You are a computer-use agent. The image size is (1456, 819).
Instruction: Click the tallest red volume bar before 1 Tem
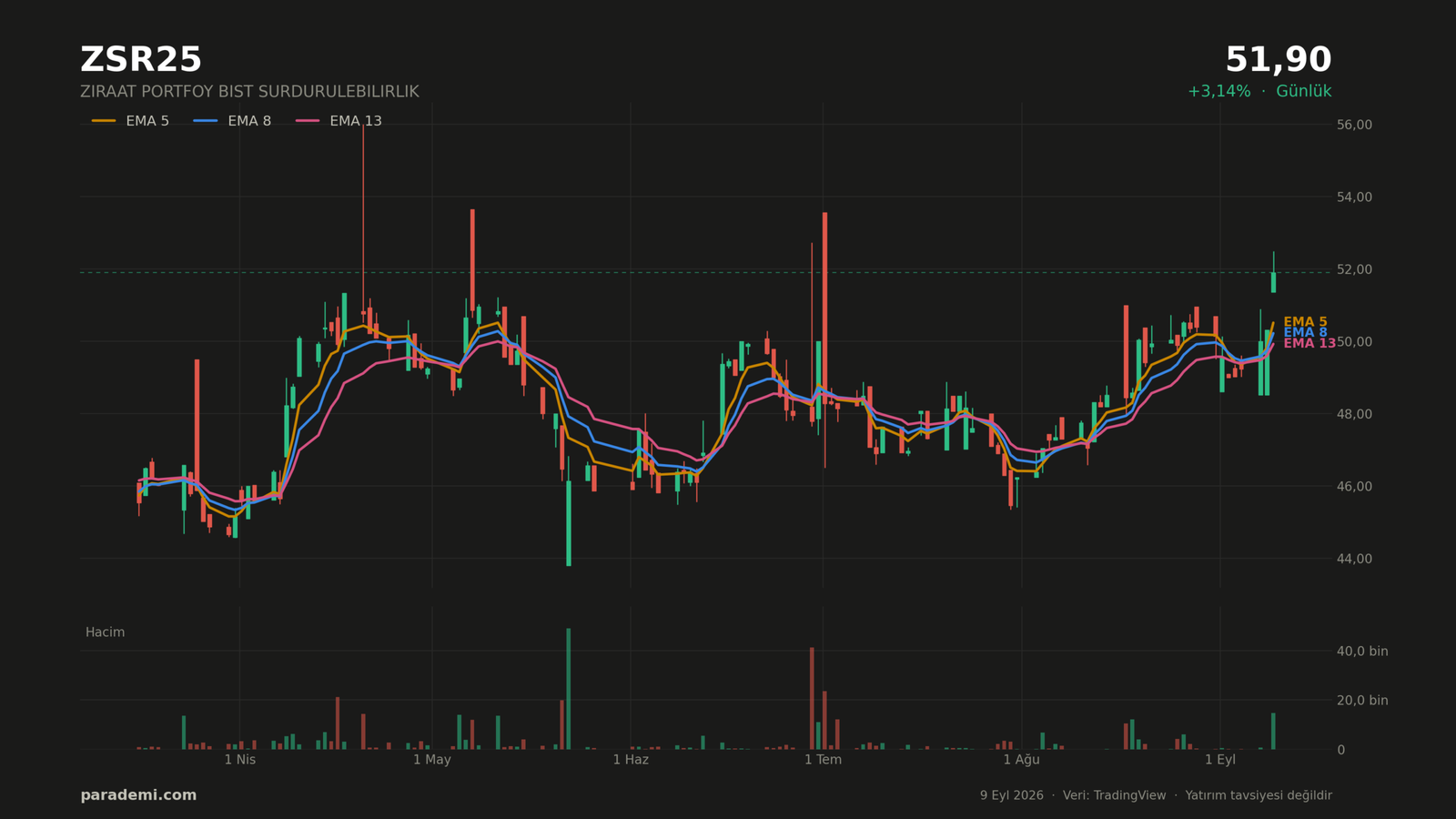coord(812,699)
